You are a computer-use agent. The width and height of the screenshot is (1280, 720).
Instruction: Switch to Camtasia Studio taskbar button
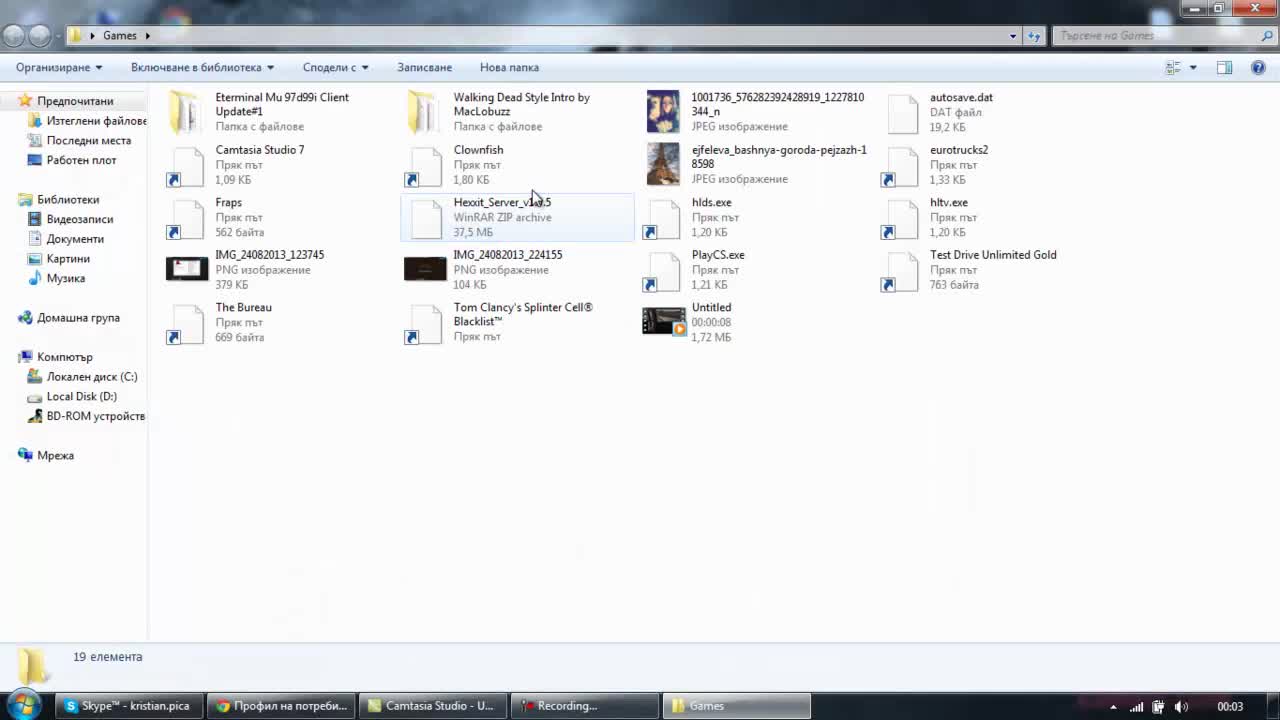point(434,706)
